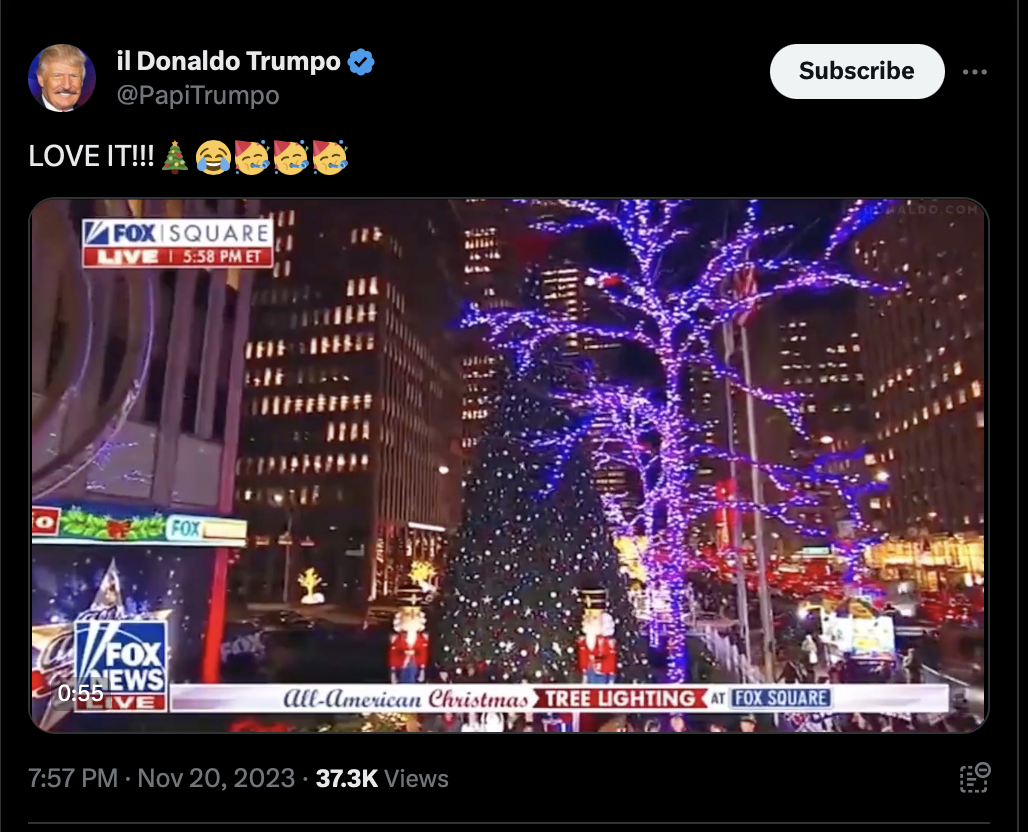This screenshot has width=1028, height=832.
Task: Click the first party face emoji
Action: (252, 157)
